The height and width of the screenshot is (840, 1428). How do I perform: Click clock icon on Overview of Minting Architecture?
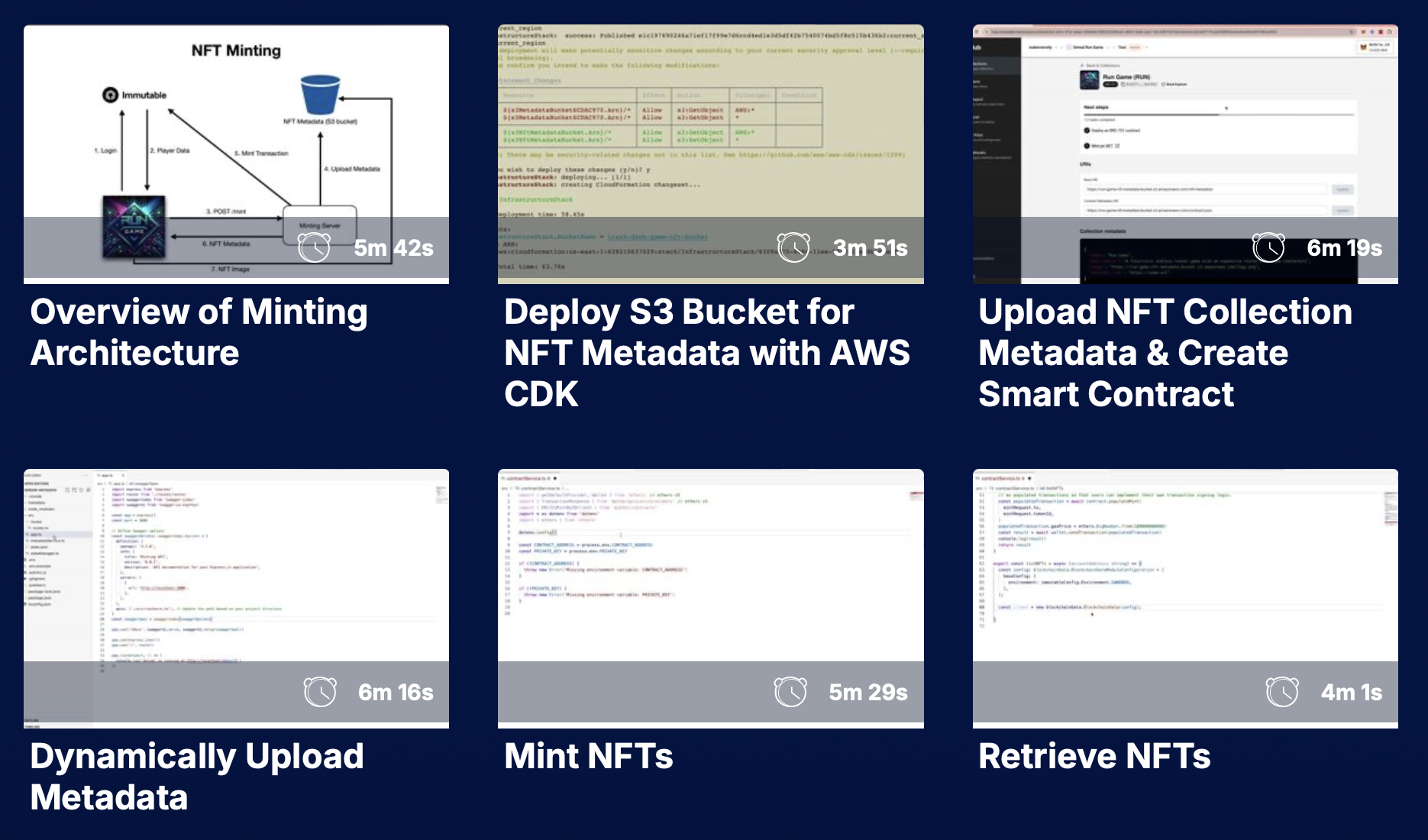point(314,247)
